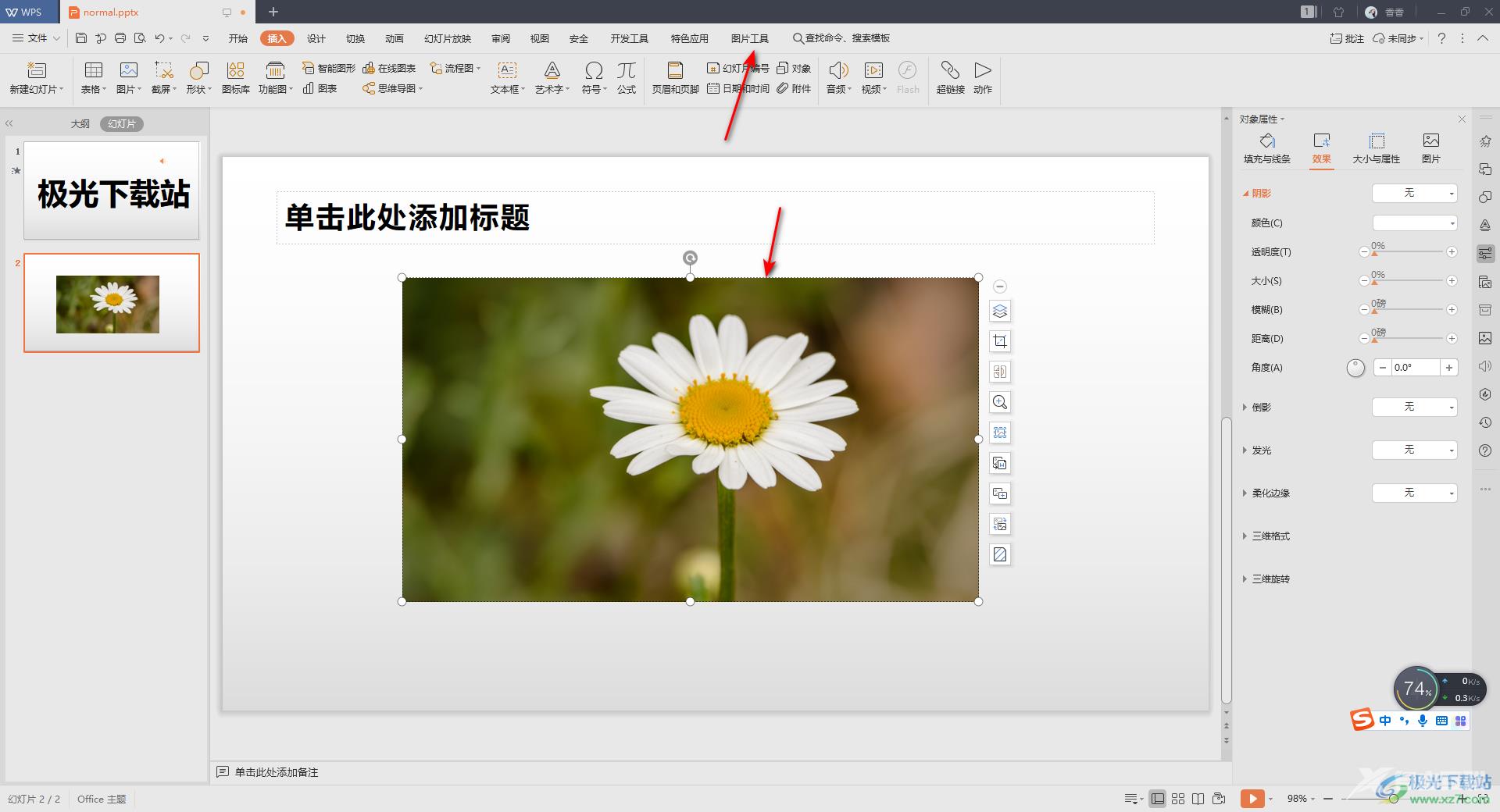Screen dimensions: 1500x812
Task: Open the Slide Show (幻灯片放映) tab
Action: [x=448, y=38]
